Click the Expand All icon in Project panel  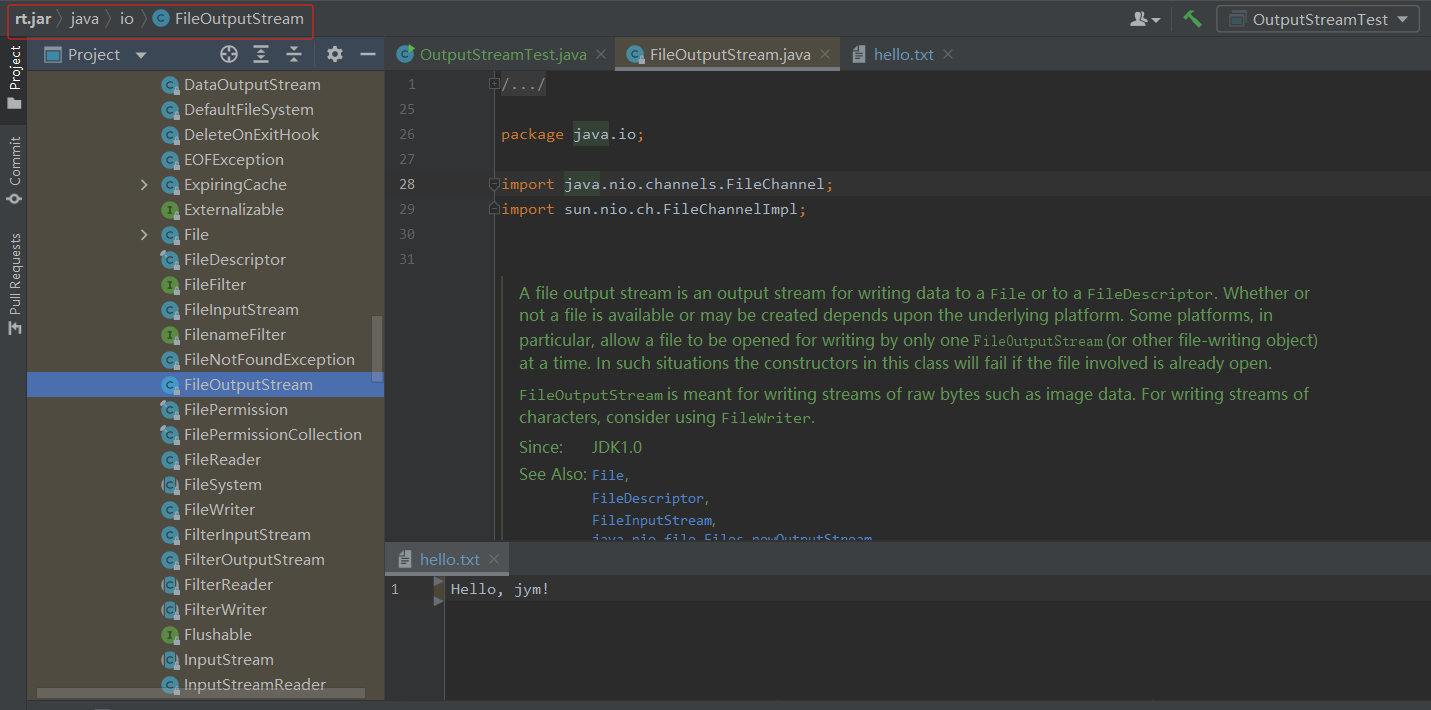pos(261,55)
